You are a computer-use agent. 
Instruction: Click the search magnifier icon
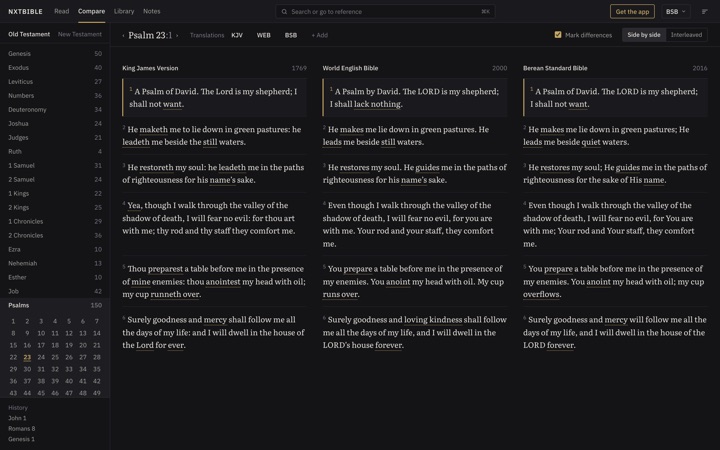284,11
